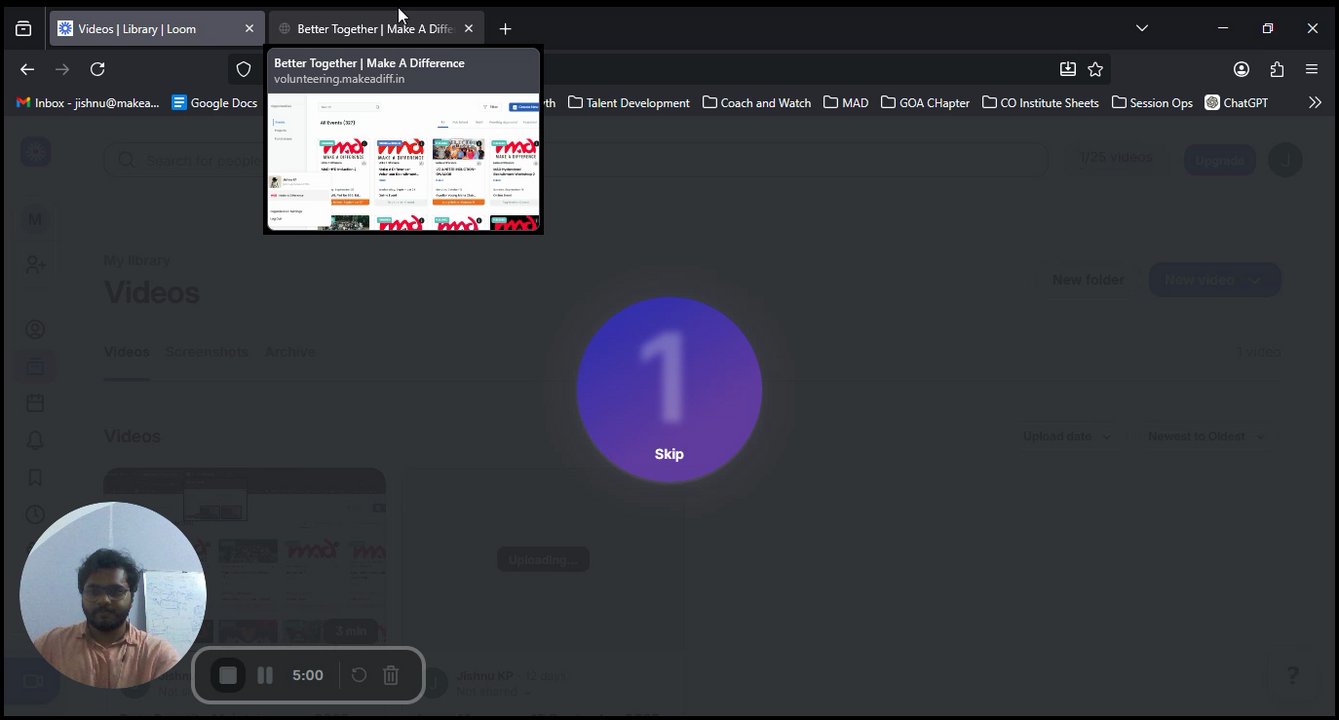Go back one page
Screen dimensions: 1339x720
coord(27,69)
